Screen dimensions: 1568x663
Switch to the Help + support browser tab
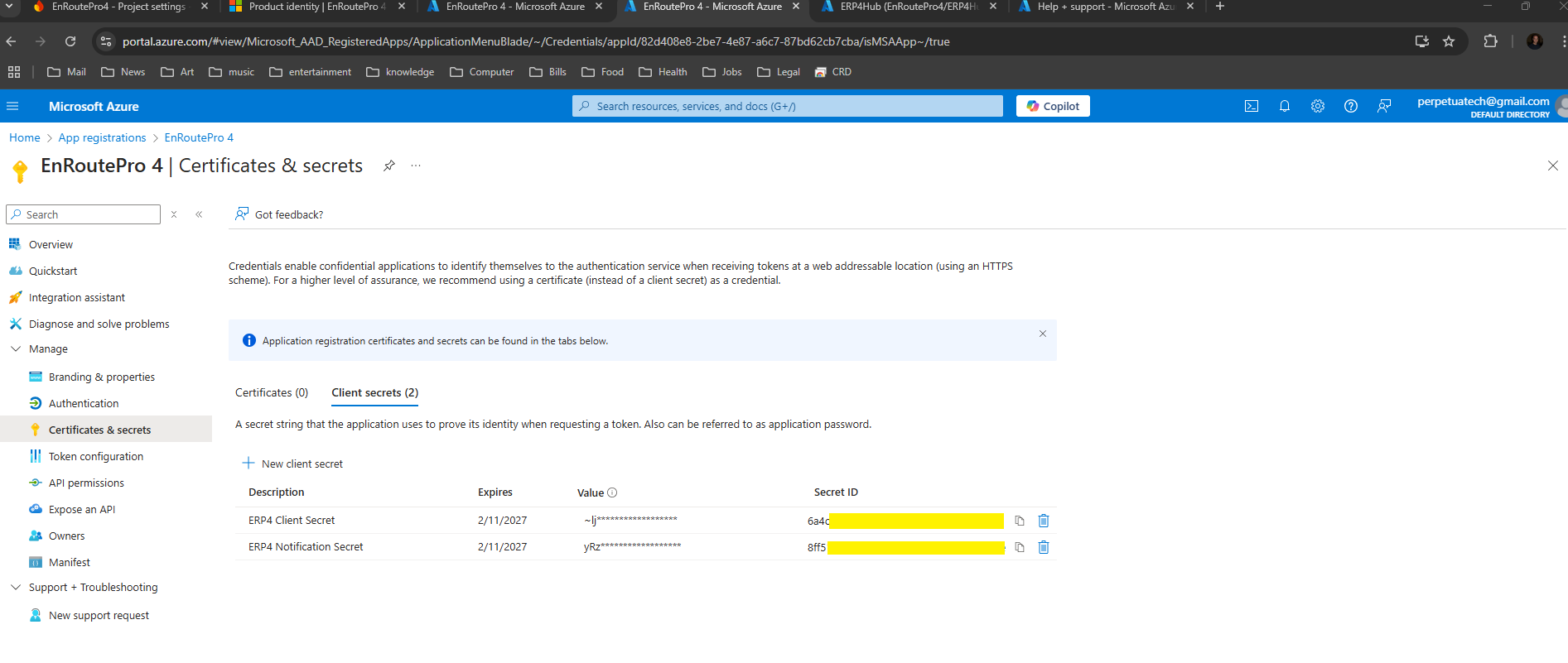click(x=1106, y=7)
